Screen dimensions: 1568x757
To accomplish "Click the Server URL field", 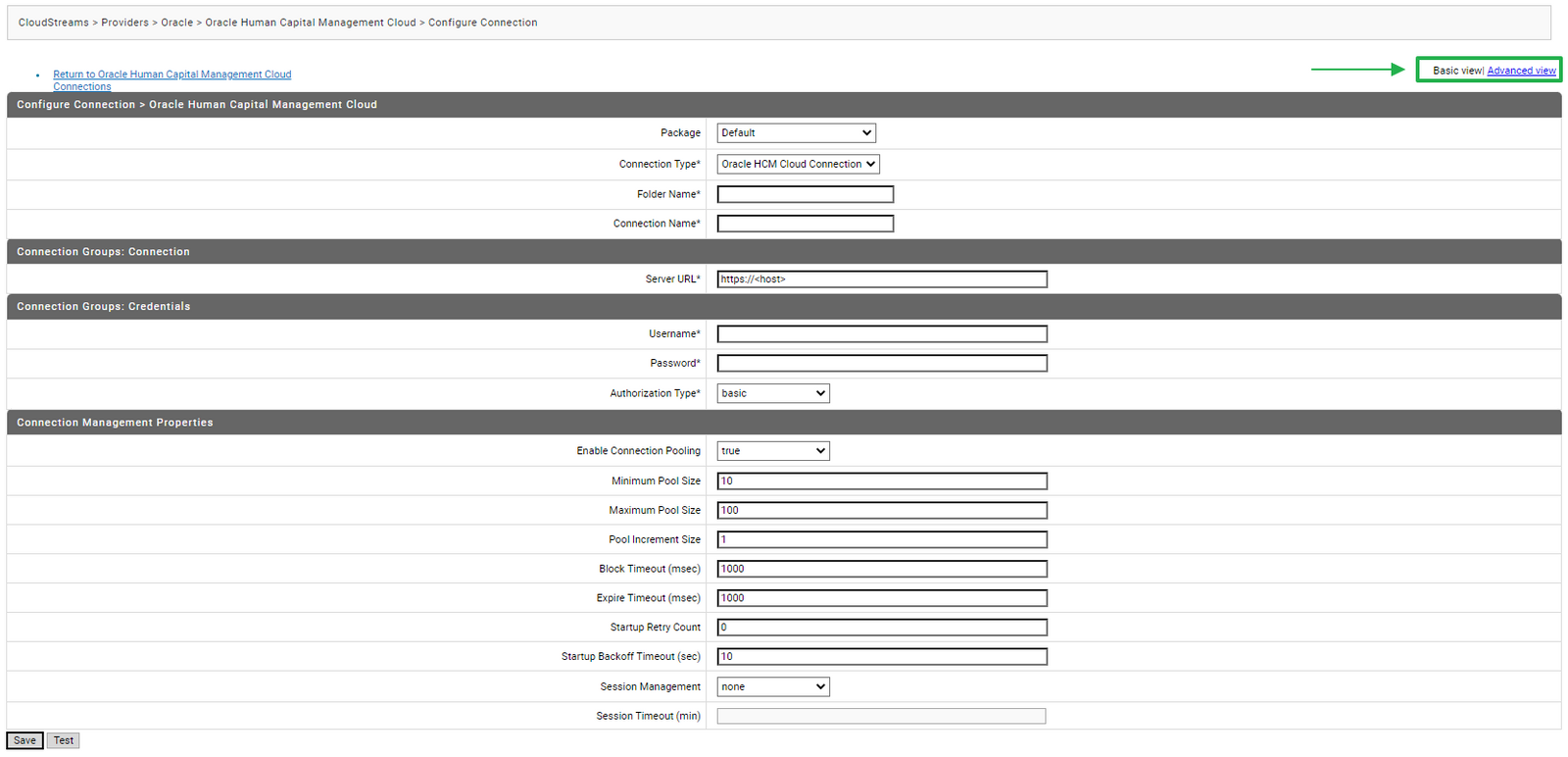I will 881,279.
